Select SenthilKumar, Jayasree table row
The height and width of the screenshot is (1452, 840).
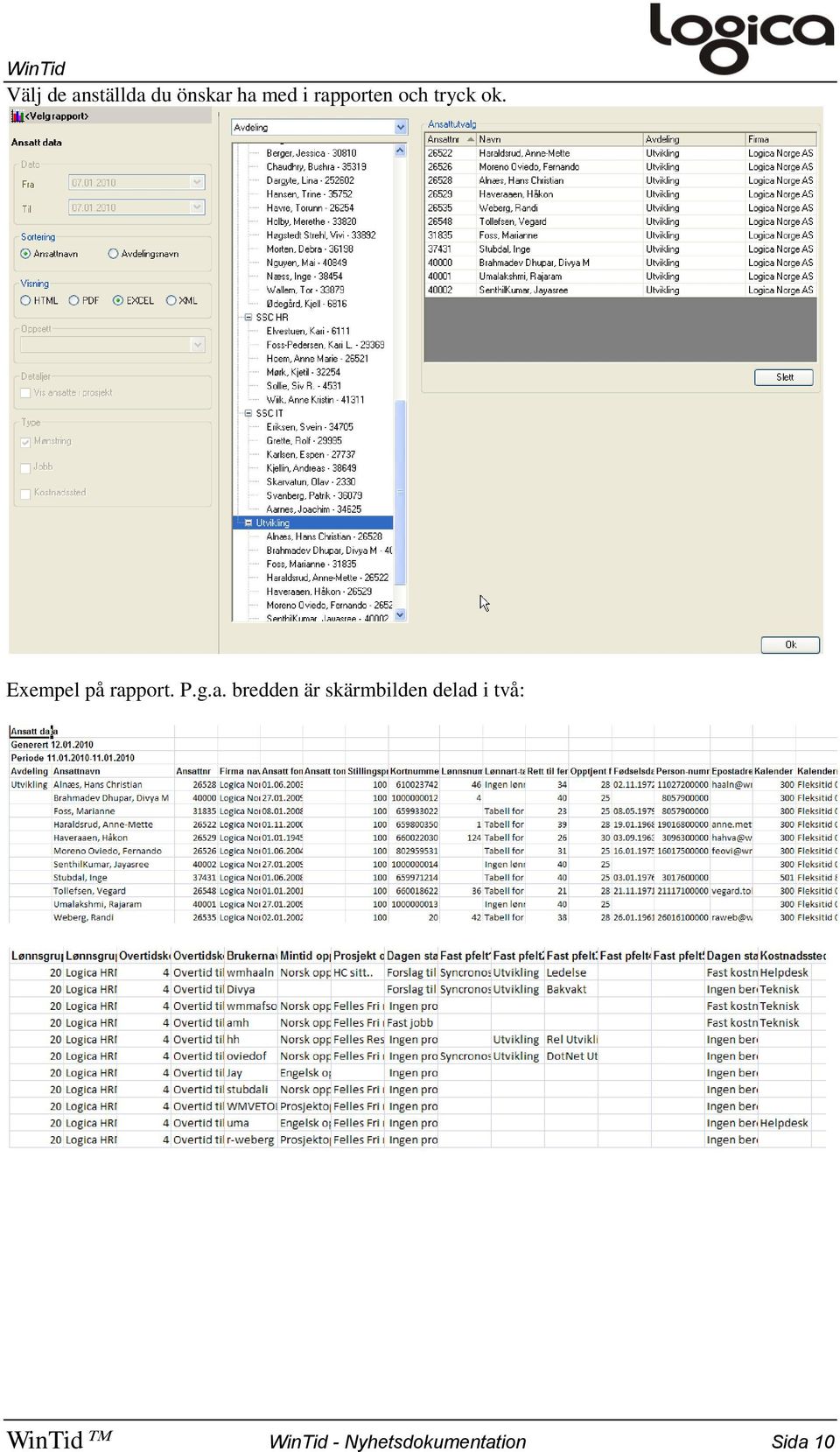[x=620, y=290]
